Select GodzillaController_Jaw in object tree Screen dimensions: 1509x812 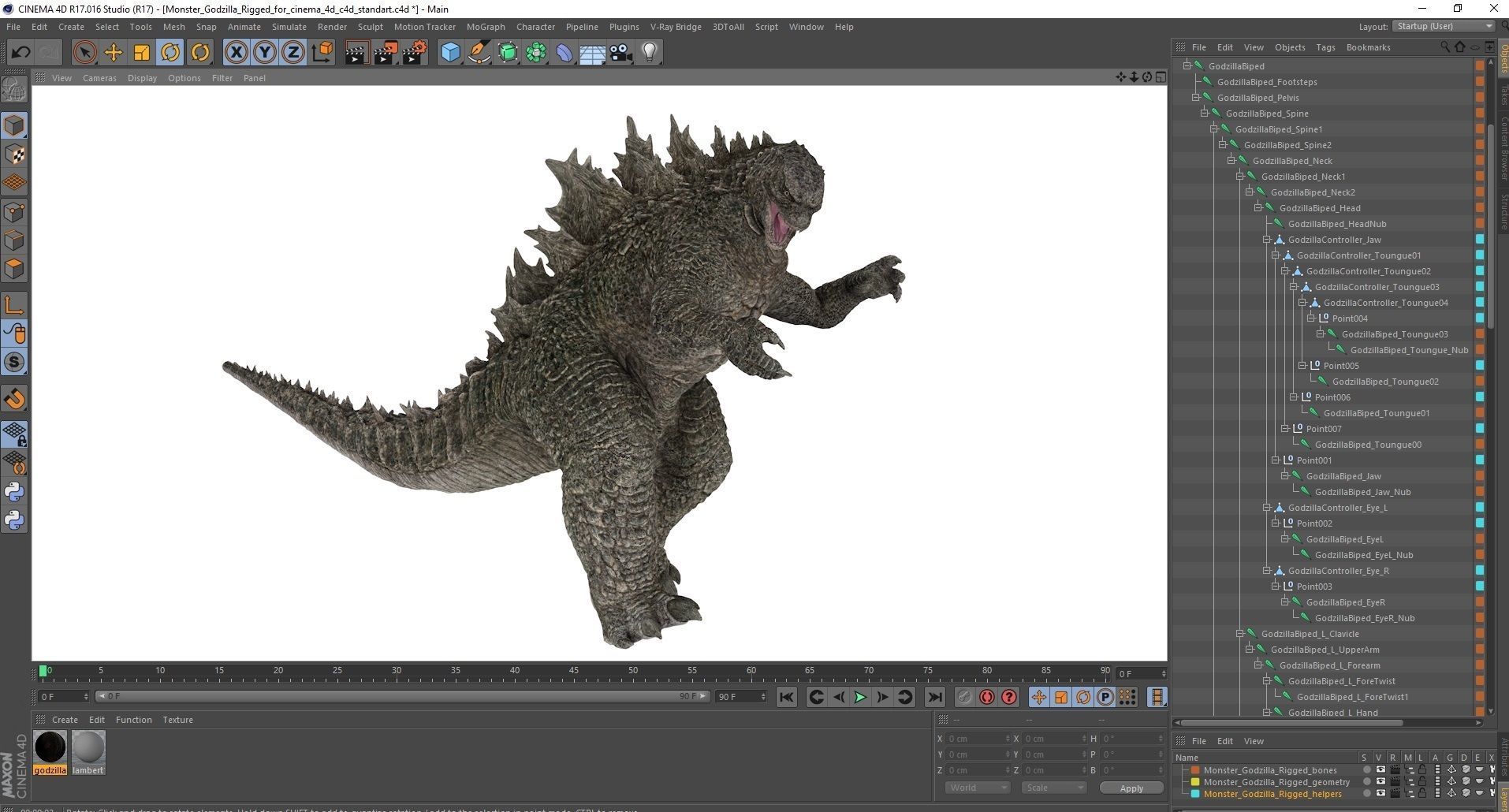pyautogui.click(x=1334, y=240)
